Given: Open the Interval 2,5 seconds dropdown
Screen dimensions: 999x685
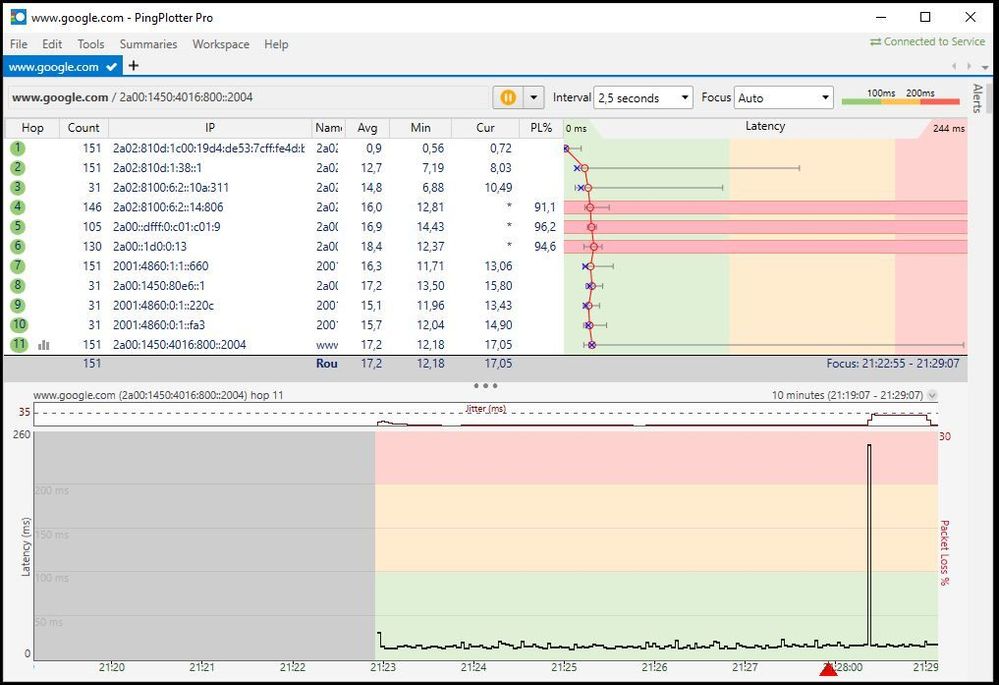Looking at the screenshot, I should pos(643,97).
